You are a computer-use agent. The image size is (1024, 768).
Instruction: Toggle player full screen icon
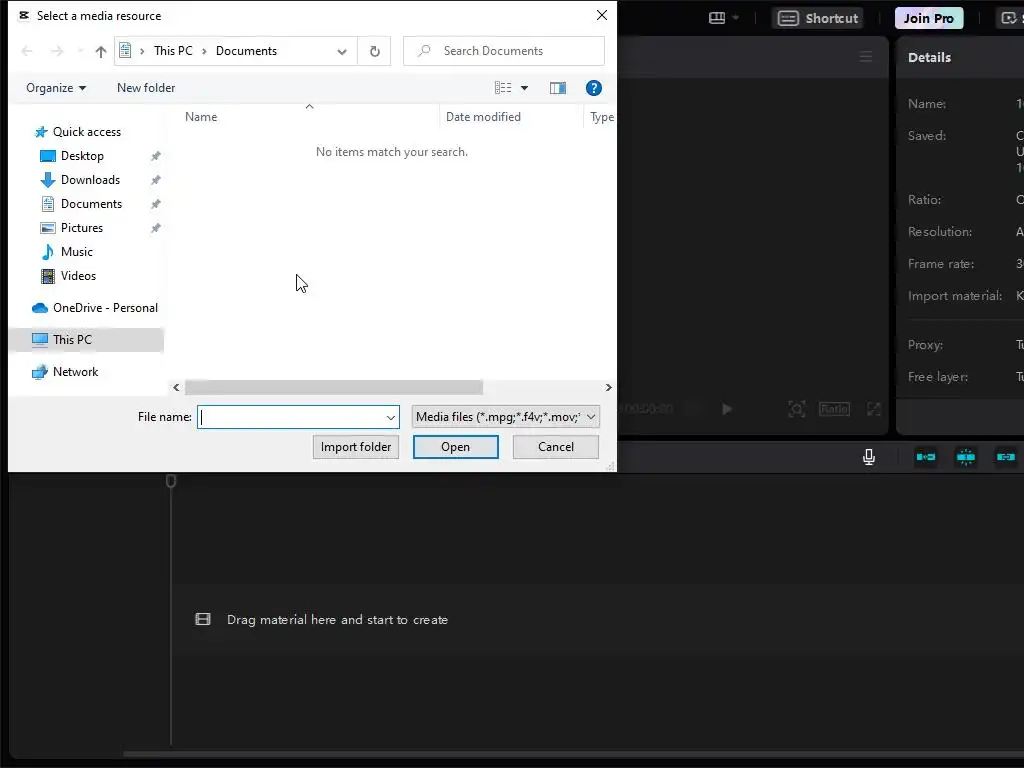(874, 409)
